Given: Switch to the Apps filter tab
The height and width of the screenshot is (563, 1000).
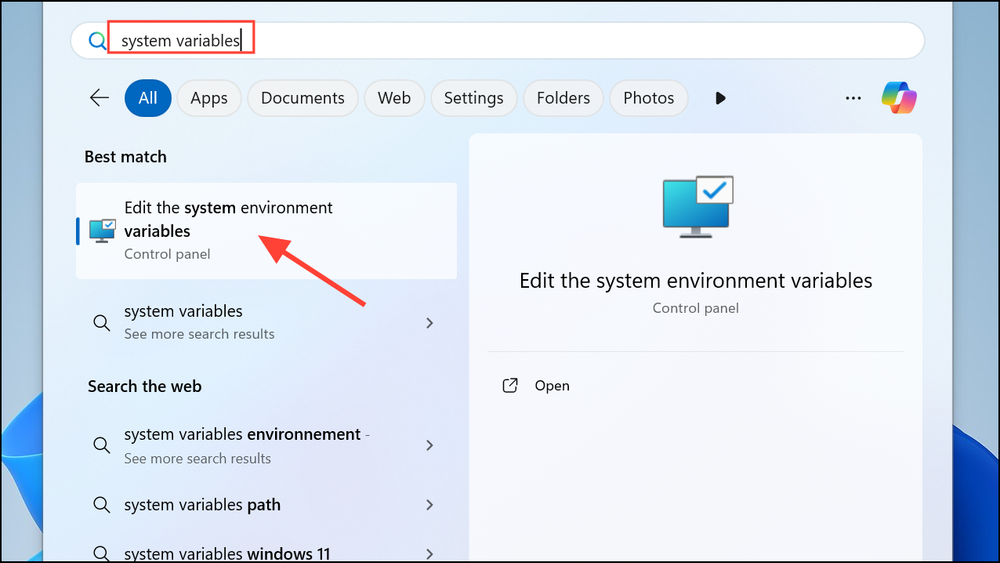Looking at the screenshot, I should coord(209,98).
